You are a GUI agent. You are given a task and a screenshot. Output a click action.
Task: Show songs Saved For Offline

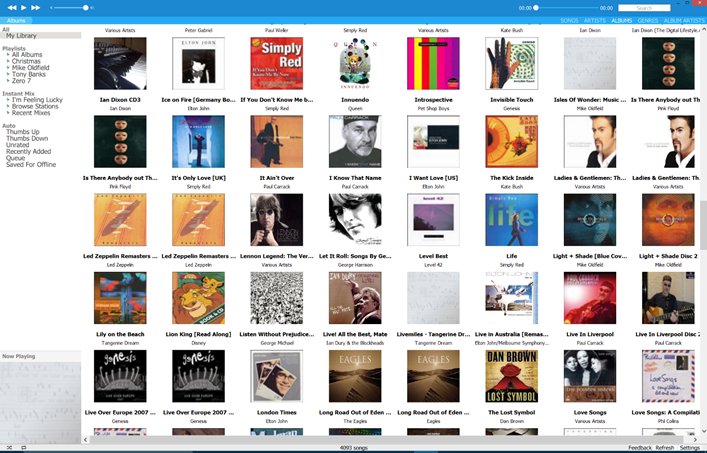tap(31, 165)
